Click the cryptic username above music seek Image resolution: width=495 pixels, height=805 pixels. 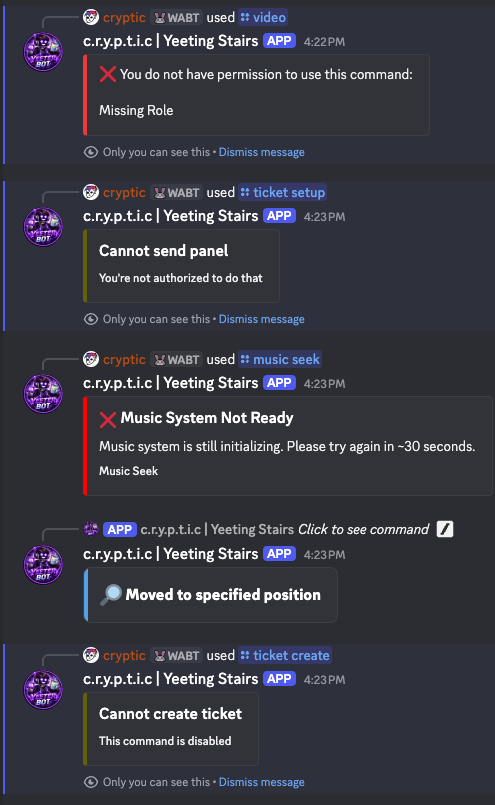coord(124,359)
